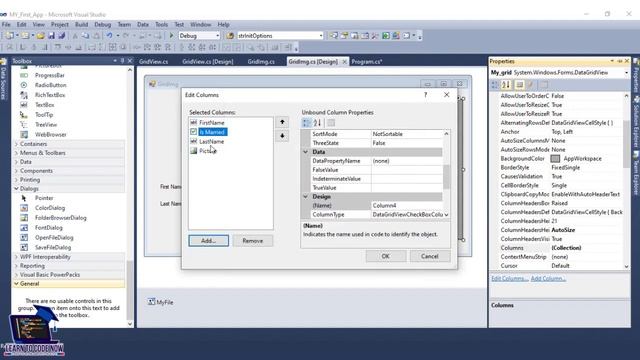Click the MyFile component in the component tray
Image resolution: width=640 pixels, height=360 pixels.
point(160,302)
